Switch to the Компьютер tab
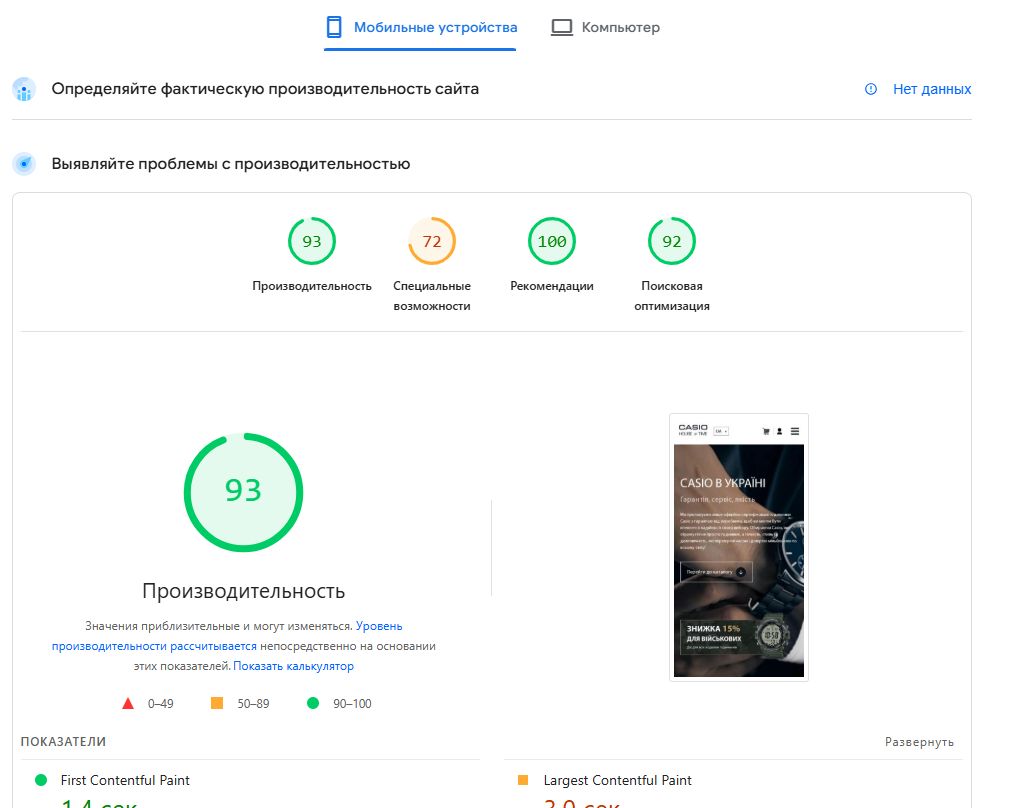The width and height of the screenshot is (1011, 808). click(x=605, y=28)
